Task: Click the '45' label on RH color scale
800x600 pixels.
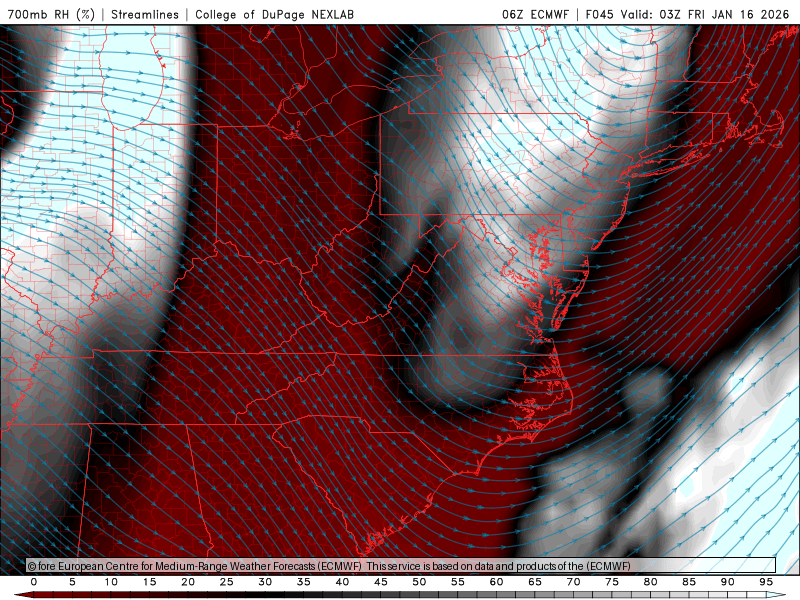Action: point(381,582)
